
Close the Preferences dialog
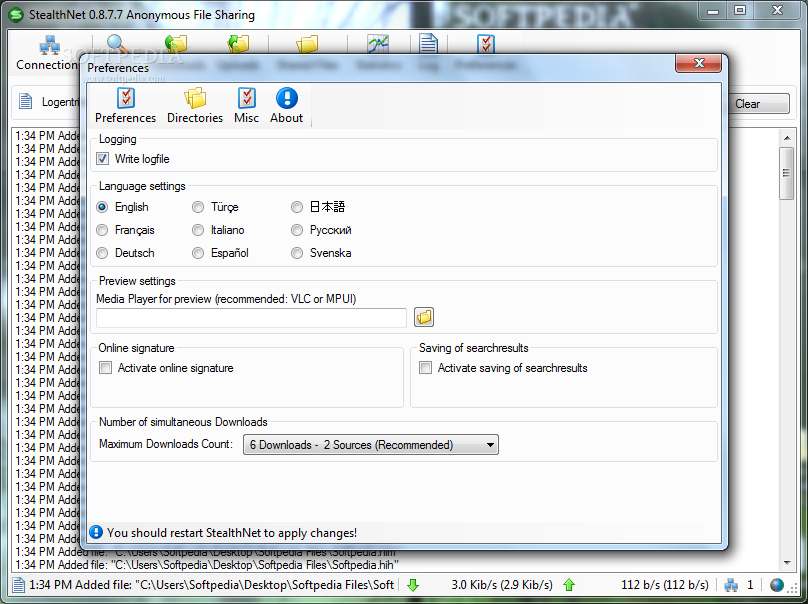point(698,63)
